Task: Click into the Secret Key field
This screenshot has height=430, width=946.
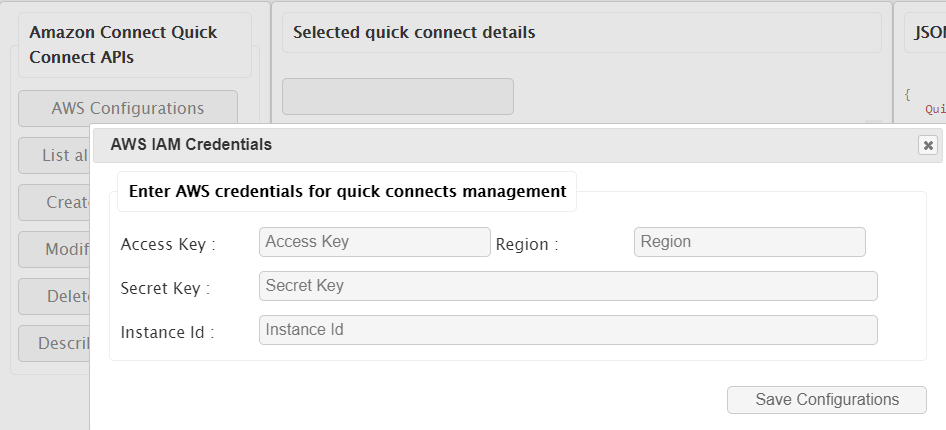Action: pos(568,286)
